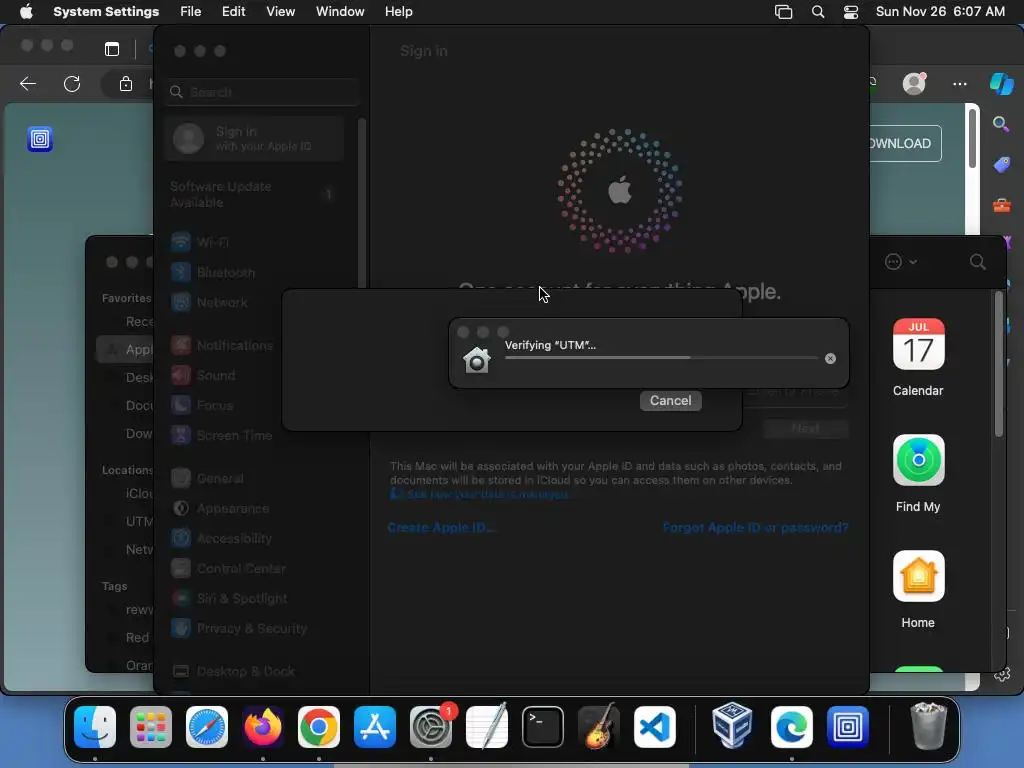The width and height of the screenshot is (1024, 768).
Task: Click the UTM logo on the web page
Action: 40,139
